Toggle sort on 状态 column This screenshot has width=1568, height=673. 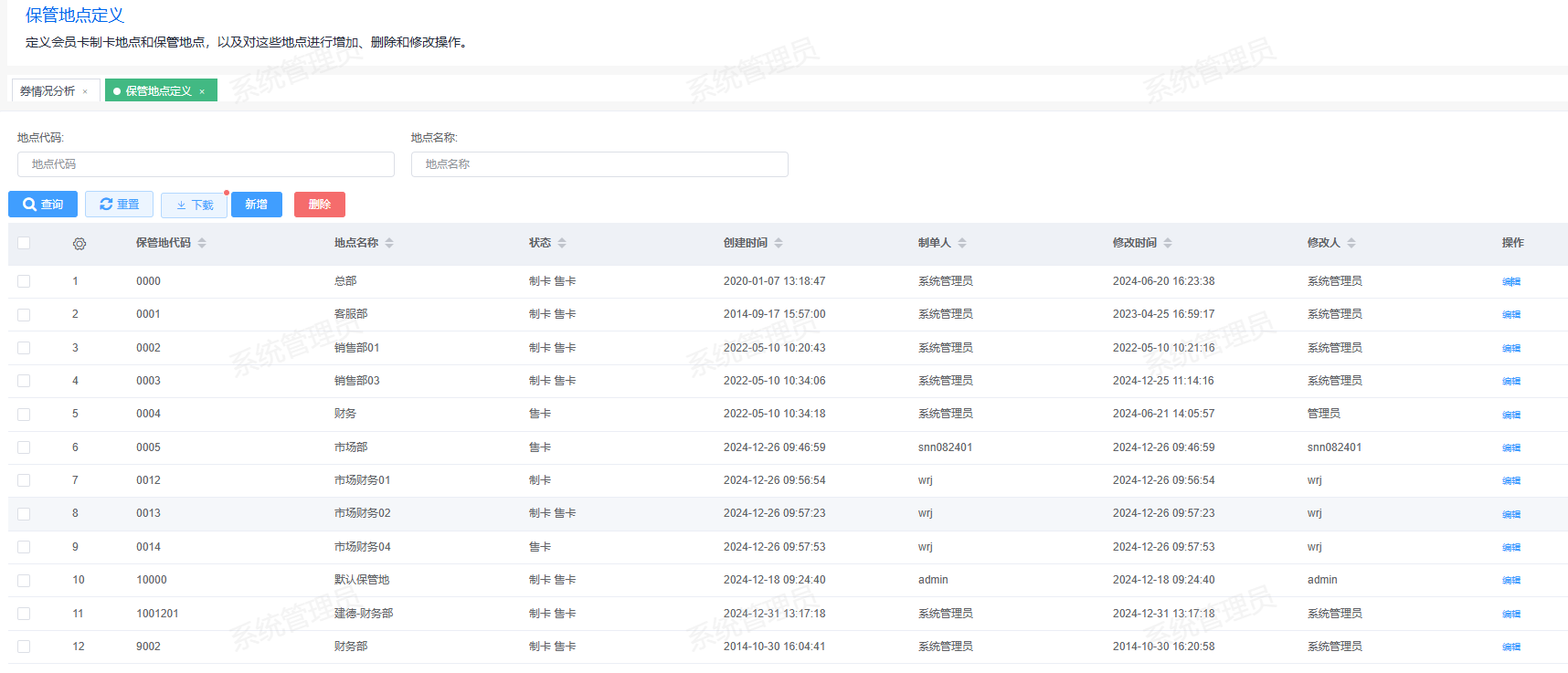point(562,243)
